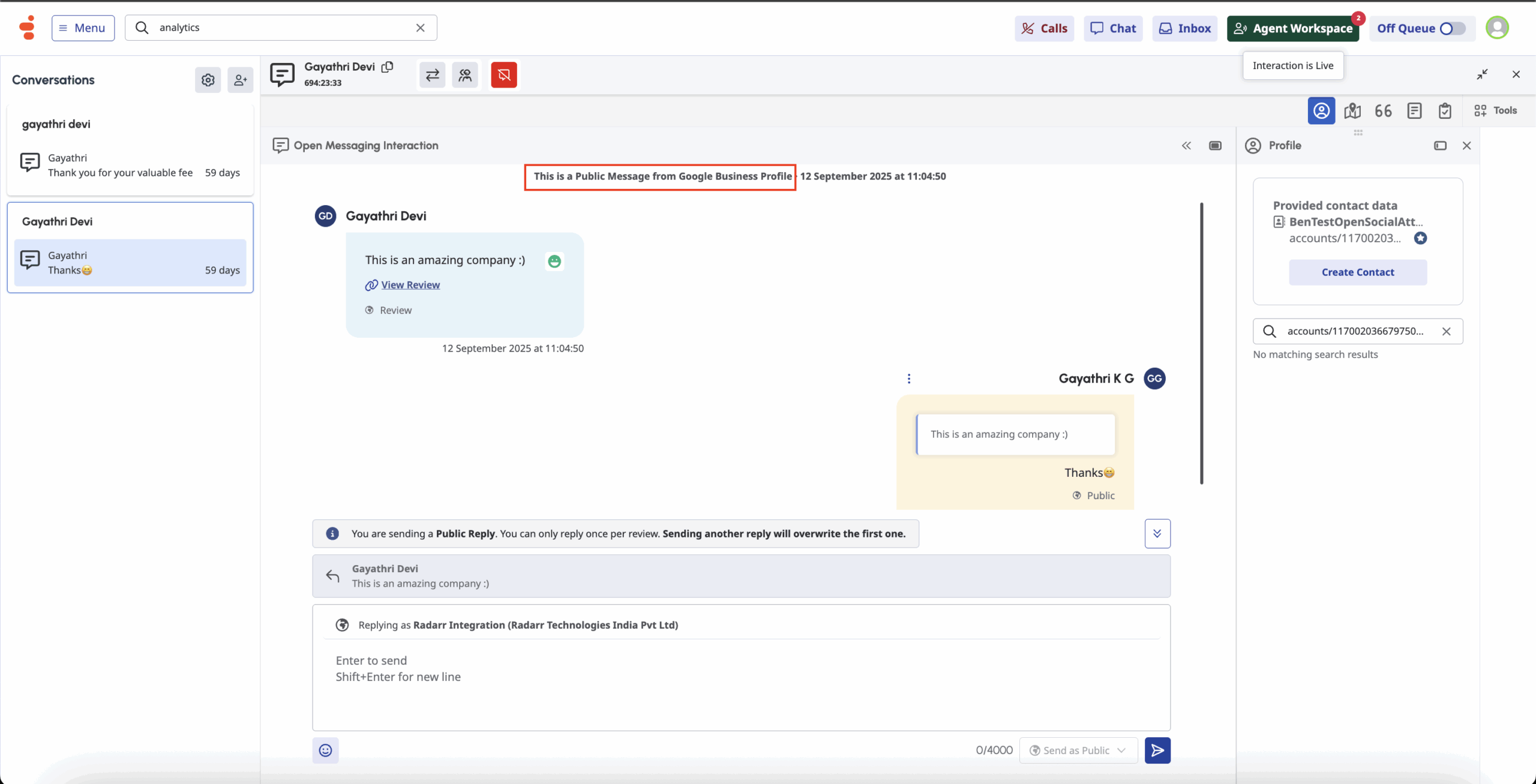Switch to the Inbox tab
The image size is (1536, 784).
coord(1184,28)
